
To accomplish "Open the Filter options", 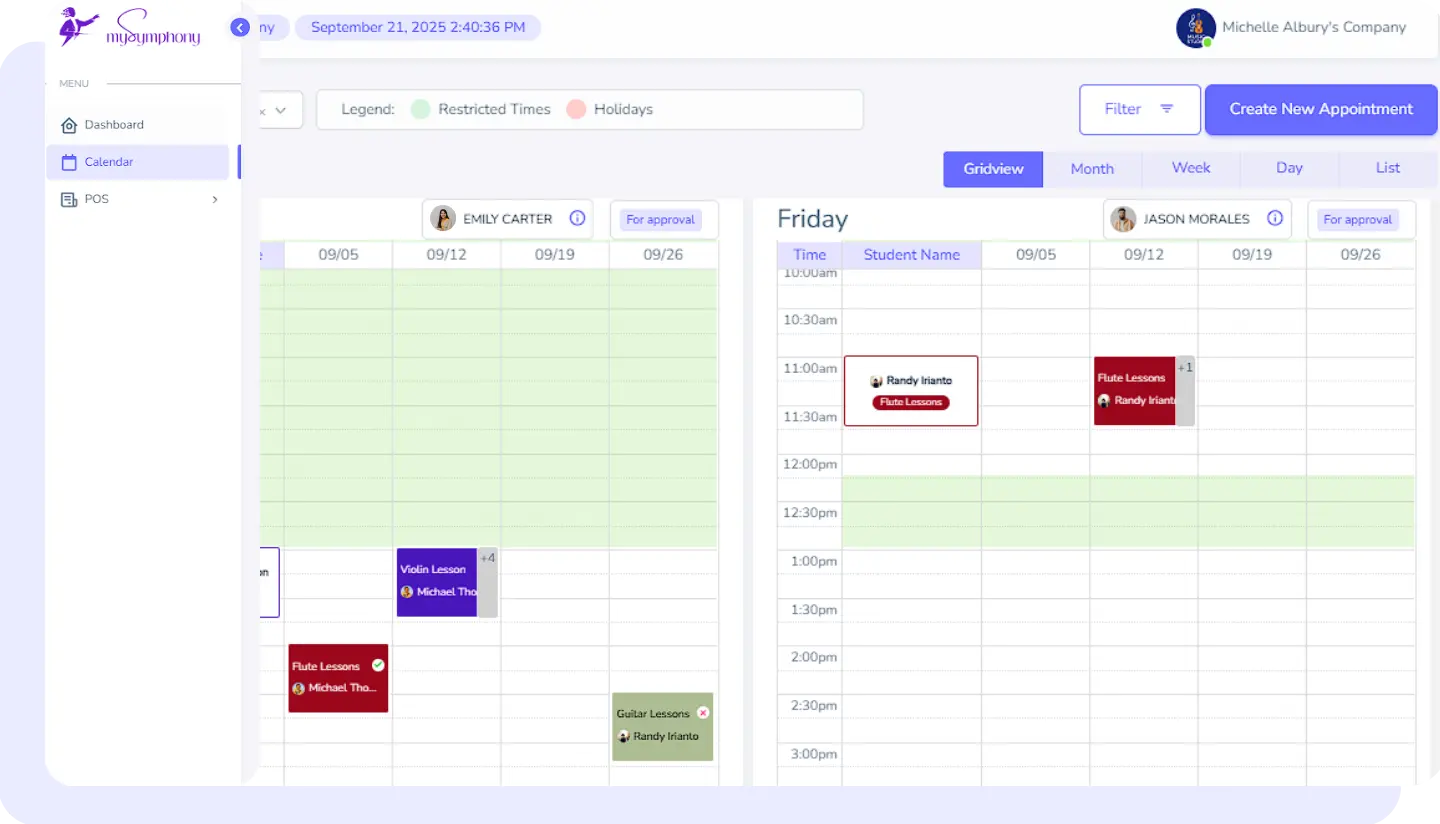I will click(x=1139, y=109).
